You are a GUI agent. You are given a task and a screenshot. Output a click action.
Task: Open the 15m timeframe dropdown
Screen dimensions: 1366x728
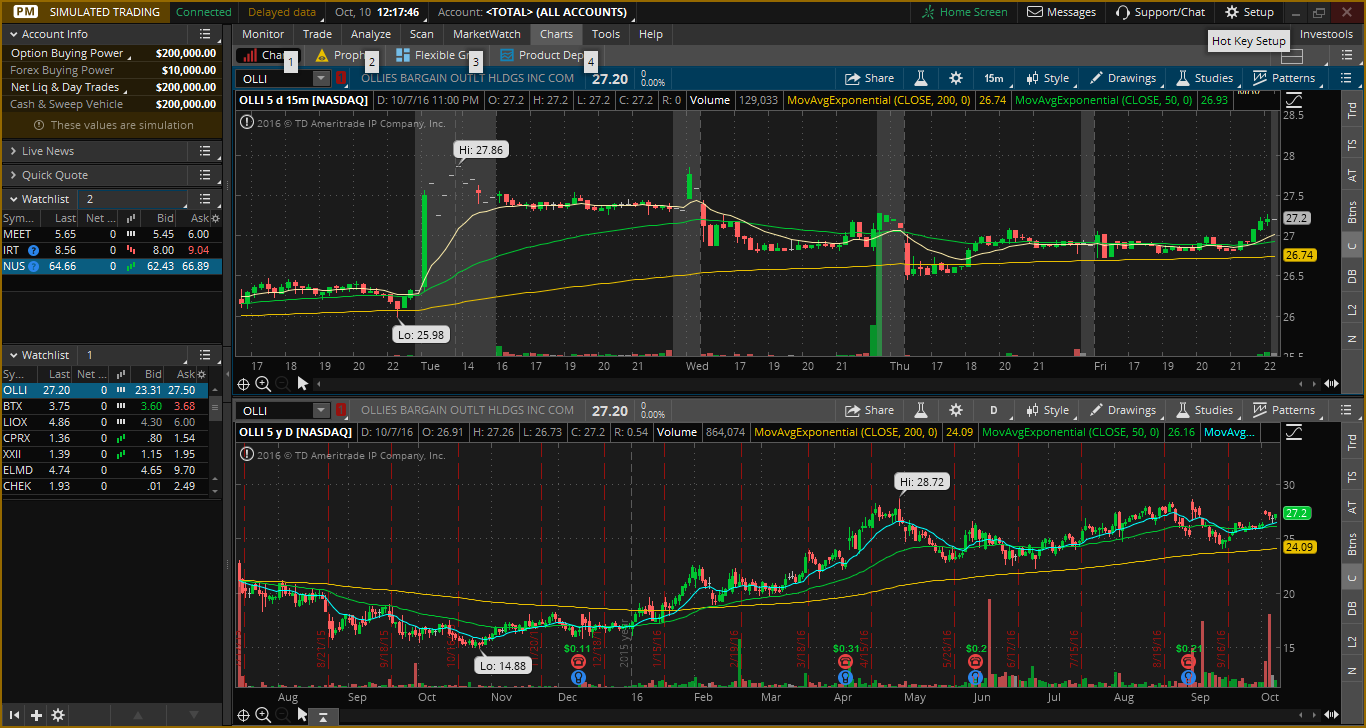pyautogui.click(x=993, y=78)
